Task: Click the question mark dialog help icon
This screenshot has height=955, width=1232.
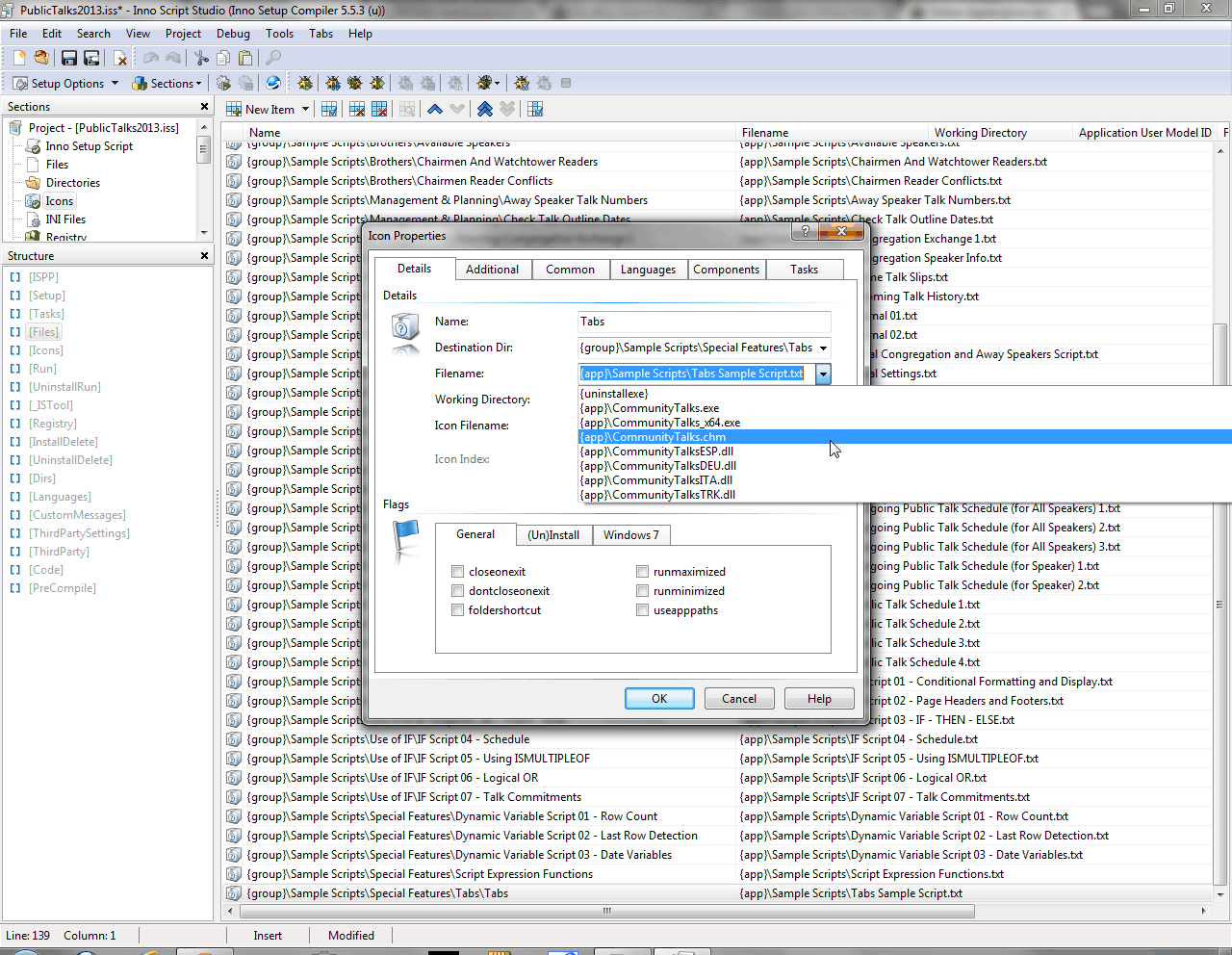Action: (x=805, y=232)
